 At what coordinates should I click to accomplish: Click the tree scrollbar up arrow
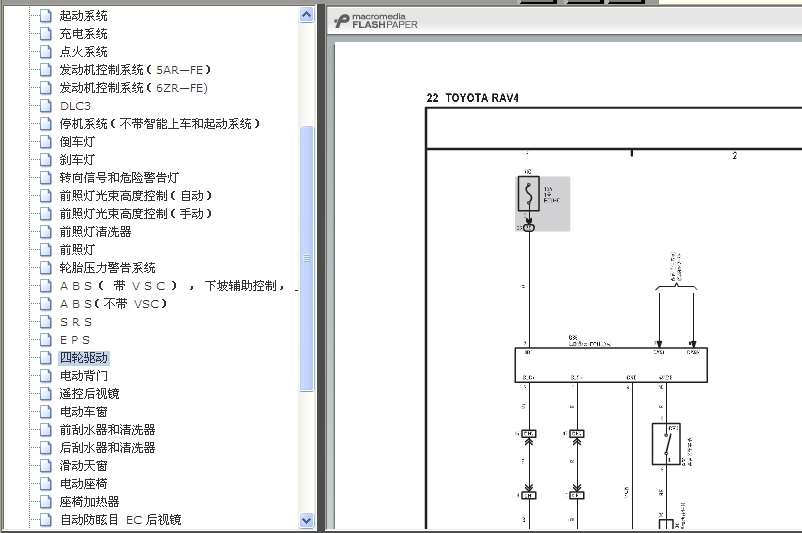(x=306, y=15)
